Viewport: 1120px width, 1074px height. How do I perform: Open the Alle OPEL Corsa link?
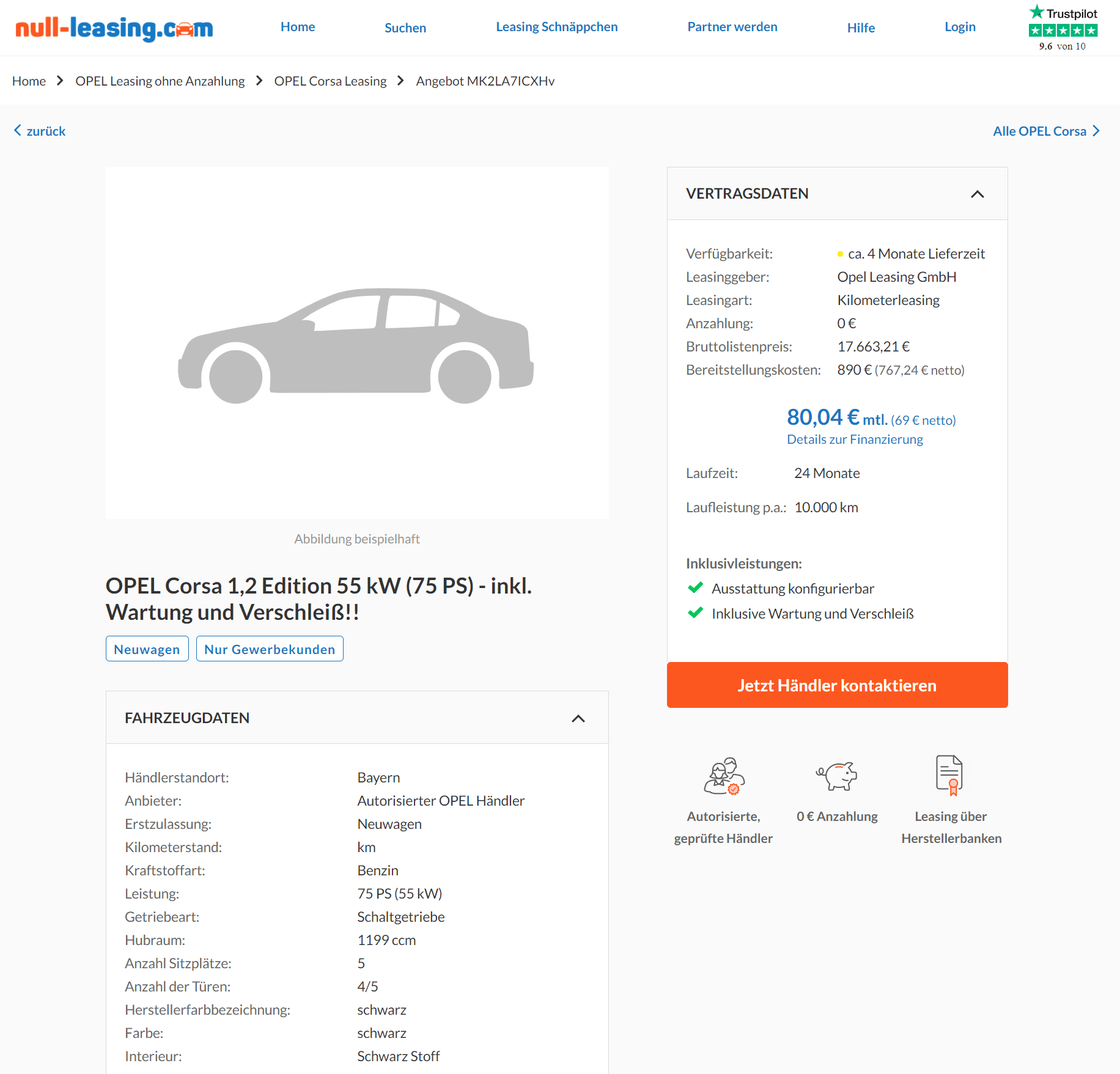tap(1039, 131)
